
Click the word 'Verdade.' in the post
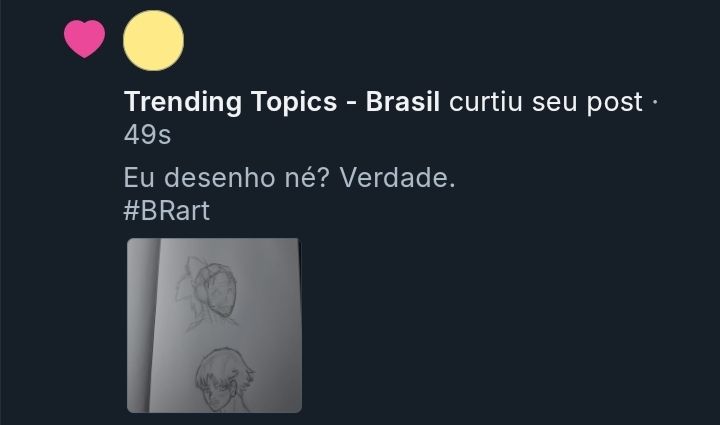397,177
